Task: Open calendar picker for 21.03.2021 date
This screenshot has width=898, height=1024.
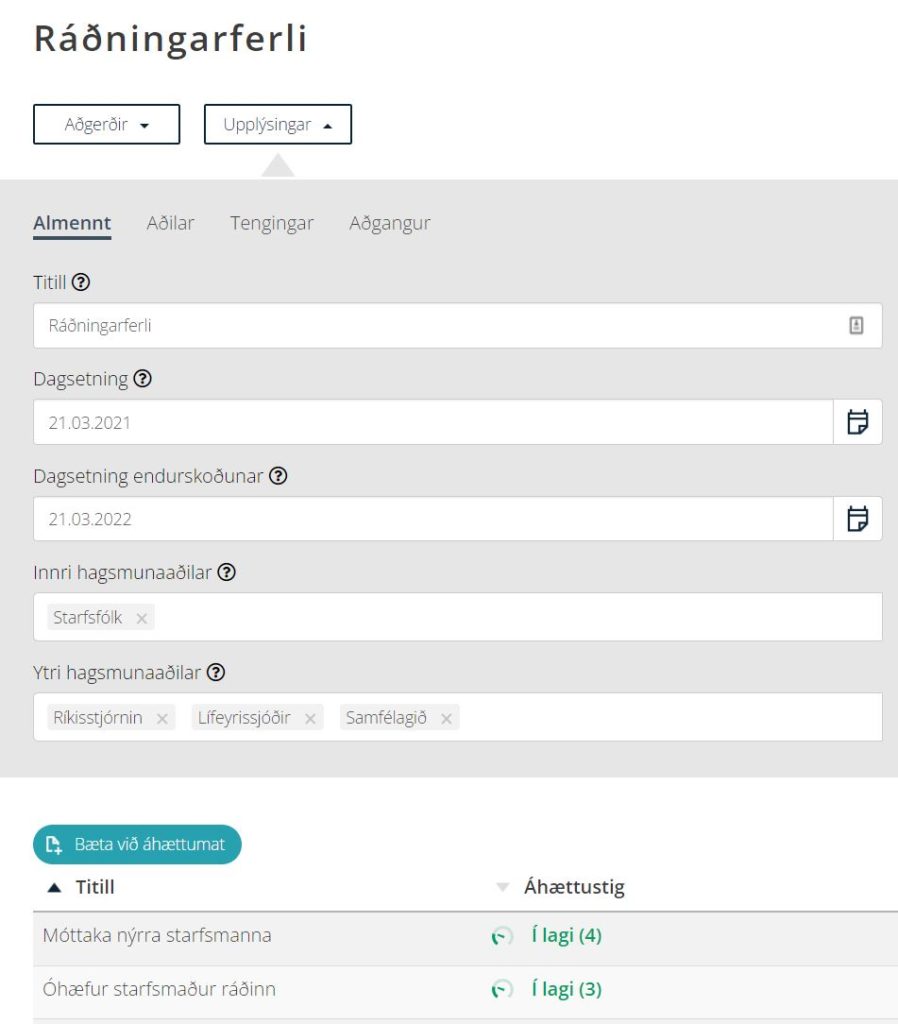Action: point(858,422)
